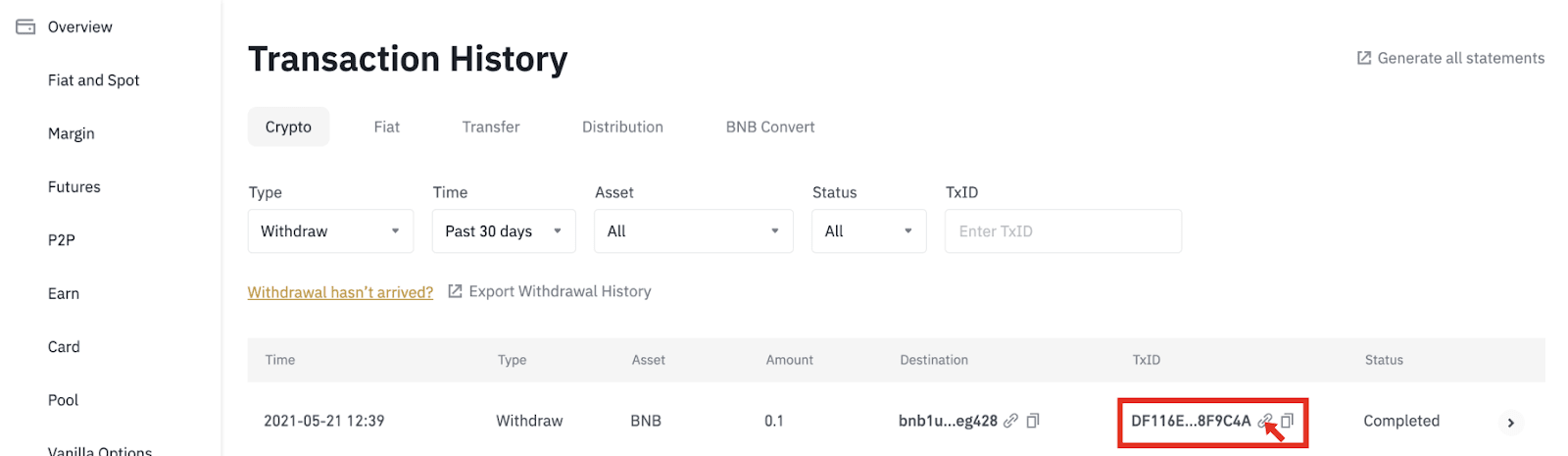Switch to the Fiat tab
The height and width of the screenshot is (456, 1568).
(386, 127)
